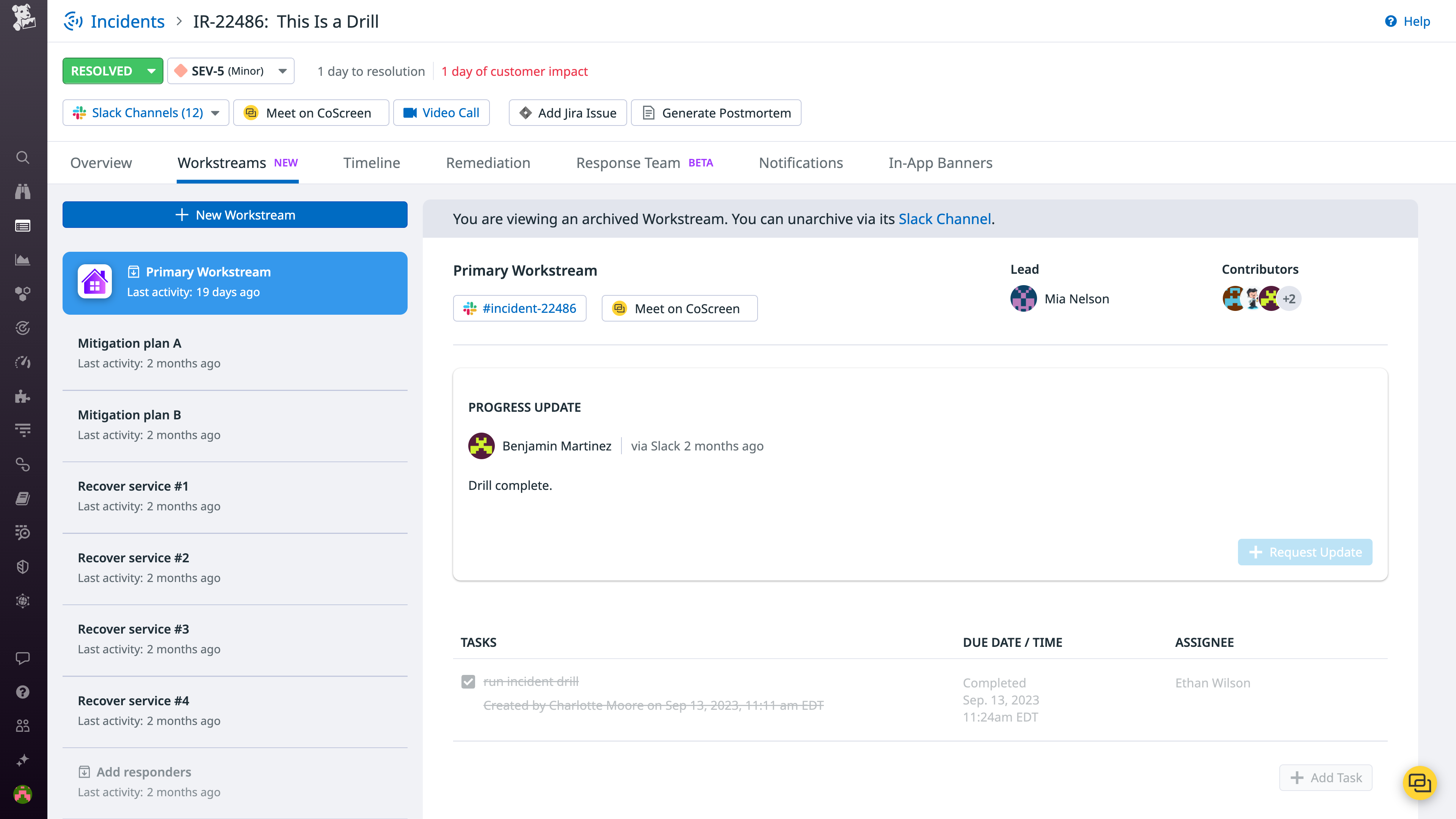Click the sparkles what's-new icon

point(23,759)
